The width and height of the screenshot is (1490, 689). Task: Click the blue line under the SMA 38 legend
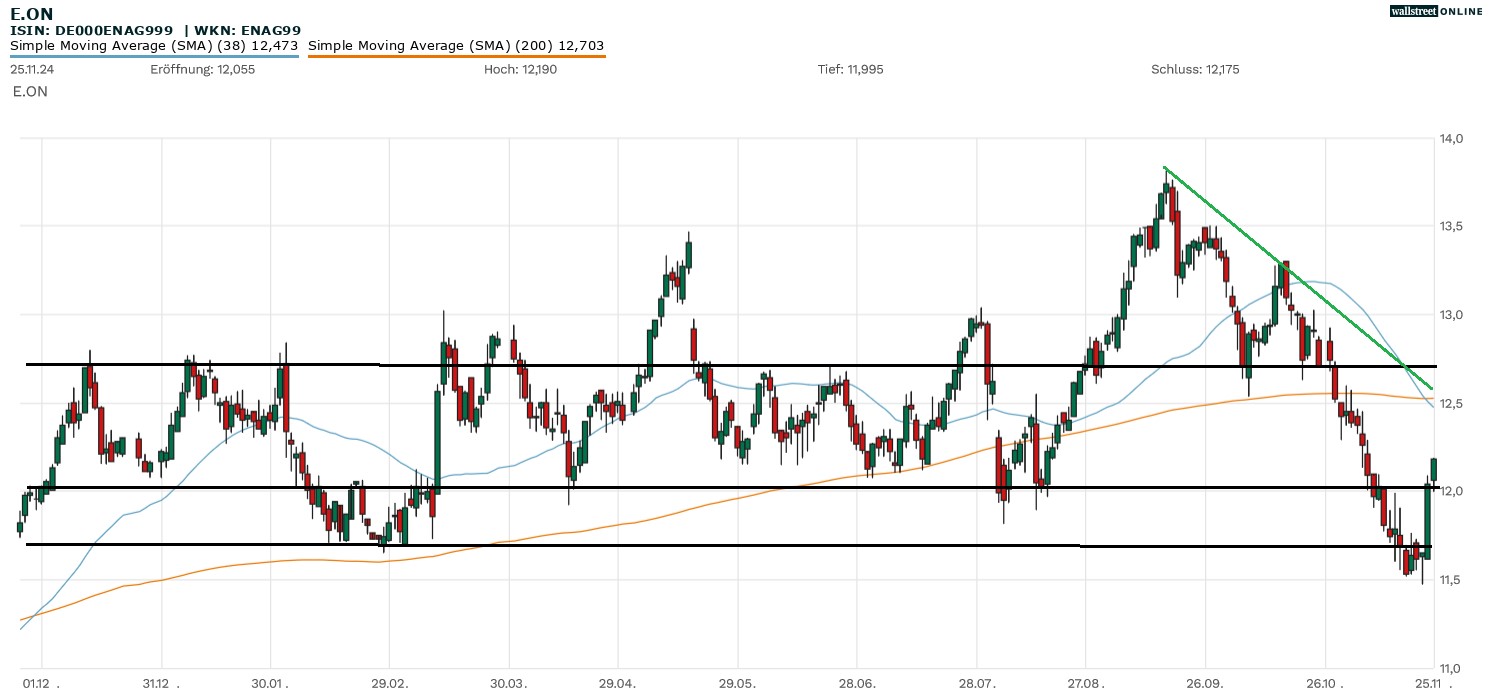pos(154,56)
